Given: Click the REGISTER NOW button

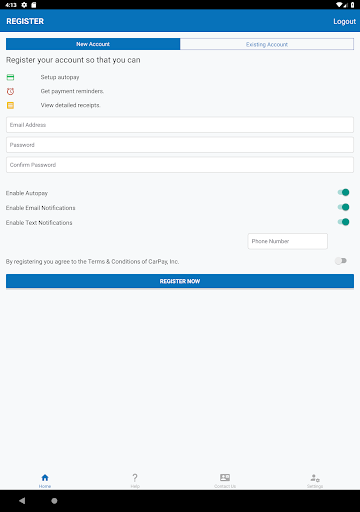Looking at the screenshot, I should coord(180,281).
